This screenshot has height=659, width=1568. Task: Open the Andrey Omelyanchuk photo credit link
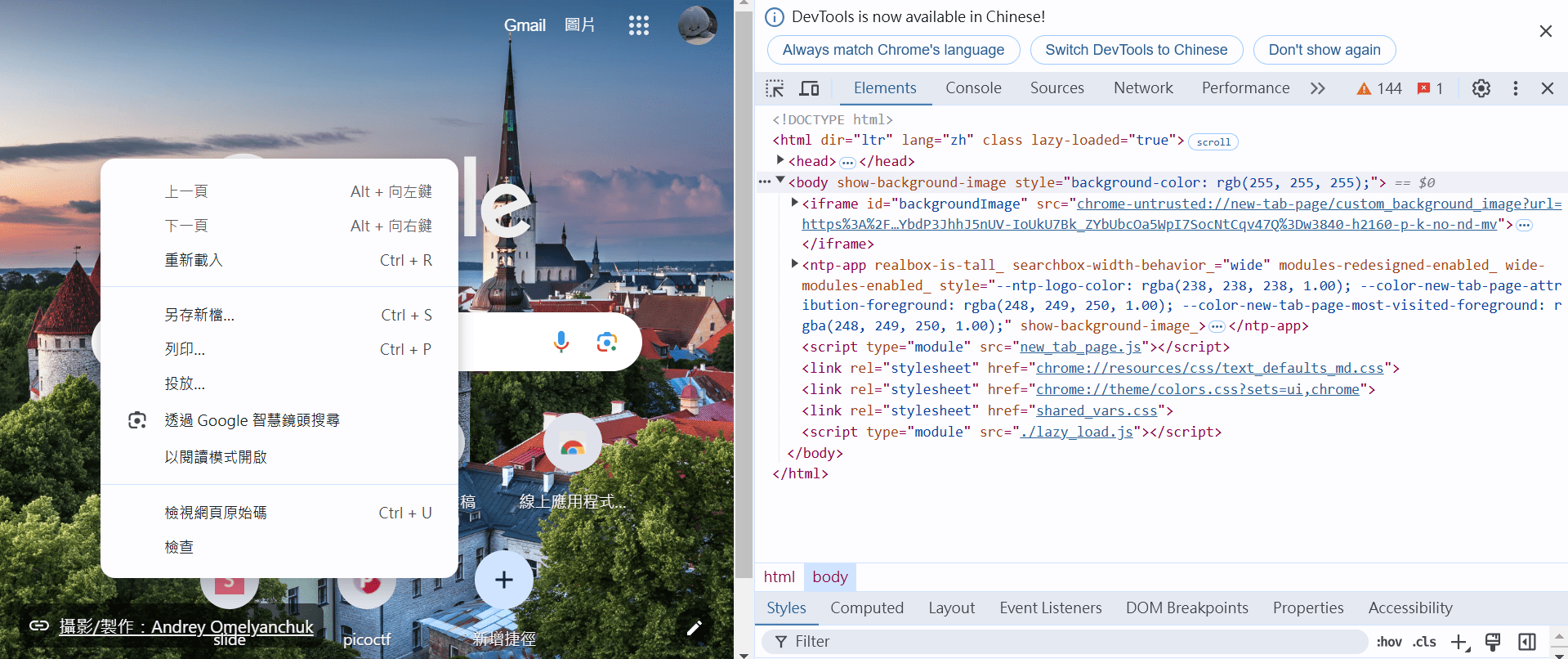click(x=186, y=627)
